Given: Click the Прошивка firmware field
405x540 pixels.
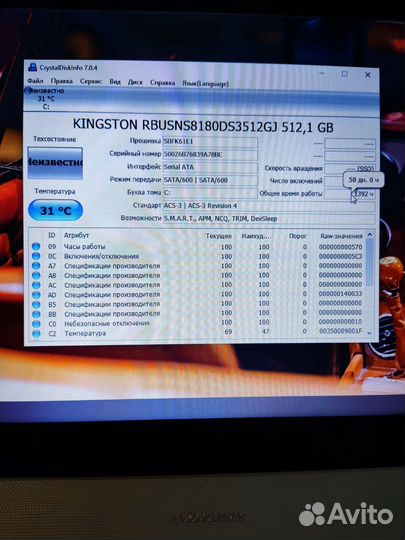Looking at the screenshot, I should (x=210, y=142).
